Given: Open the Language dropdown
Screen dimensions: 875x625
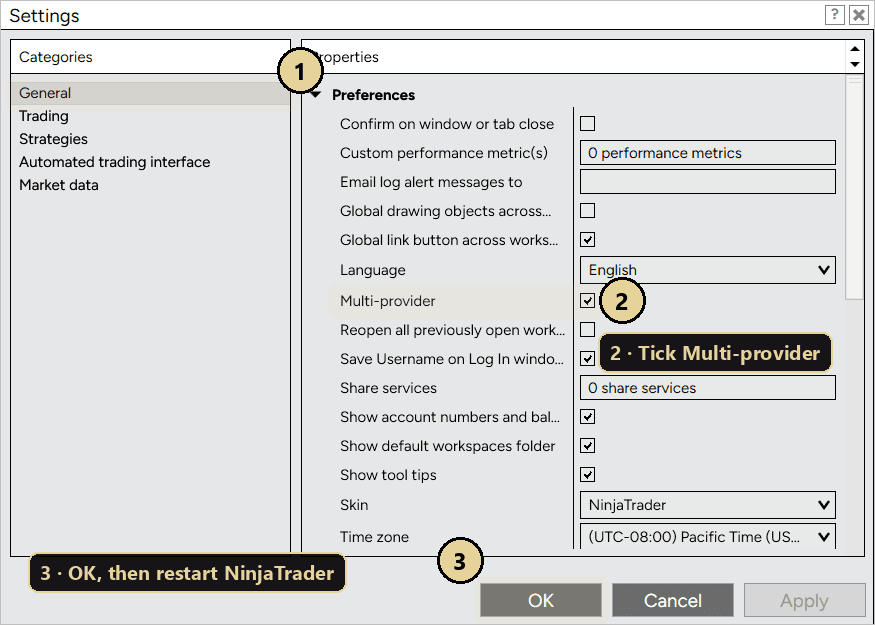Looking at the screenshot, I should tap(708, 270).
